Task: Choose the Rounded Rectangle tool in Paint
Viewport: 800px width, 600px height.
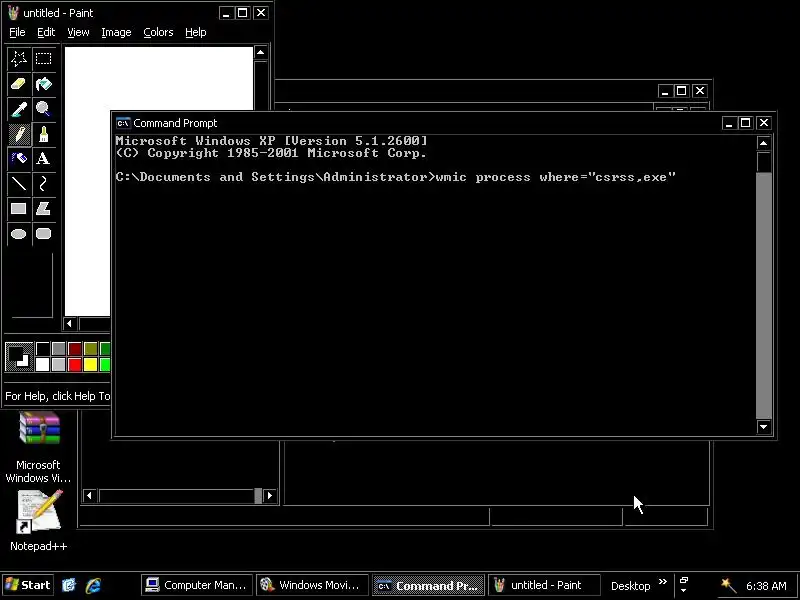Action: [43, 234]
